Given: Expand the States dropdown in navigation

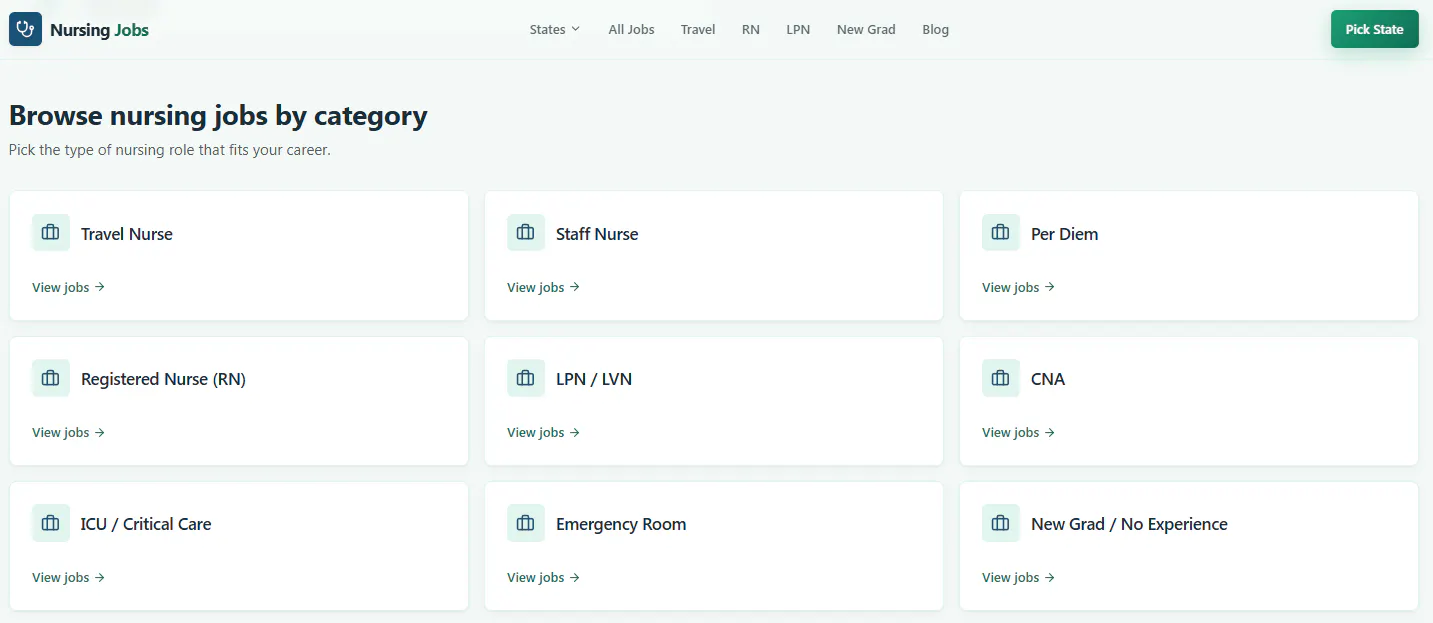Looking at the screenshot, I should (555, 30).
